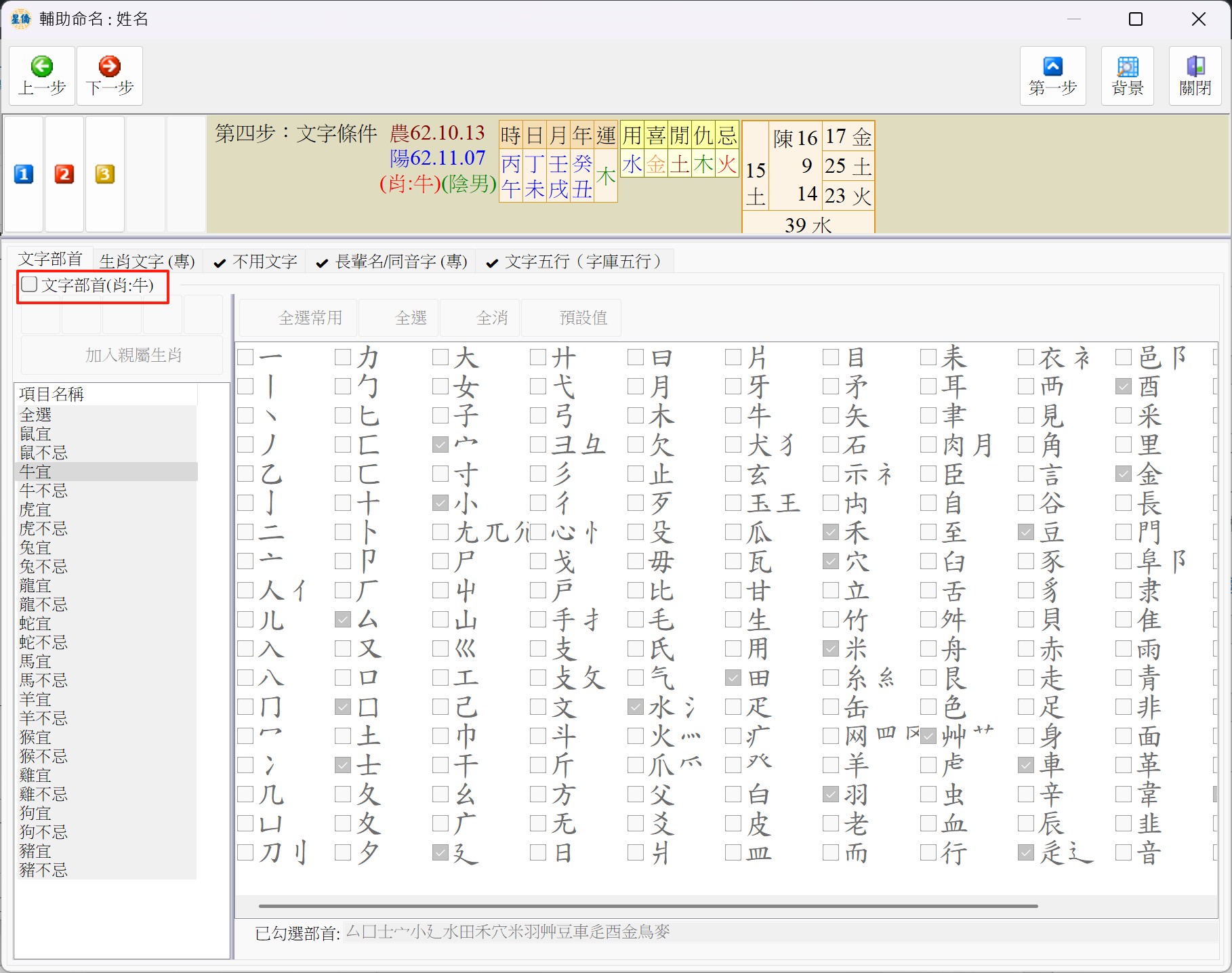Viewport: 1232px width, 973px height.
Task: Enable the 文字部首(肖:牛) checkbox
Action: point(29,284)
